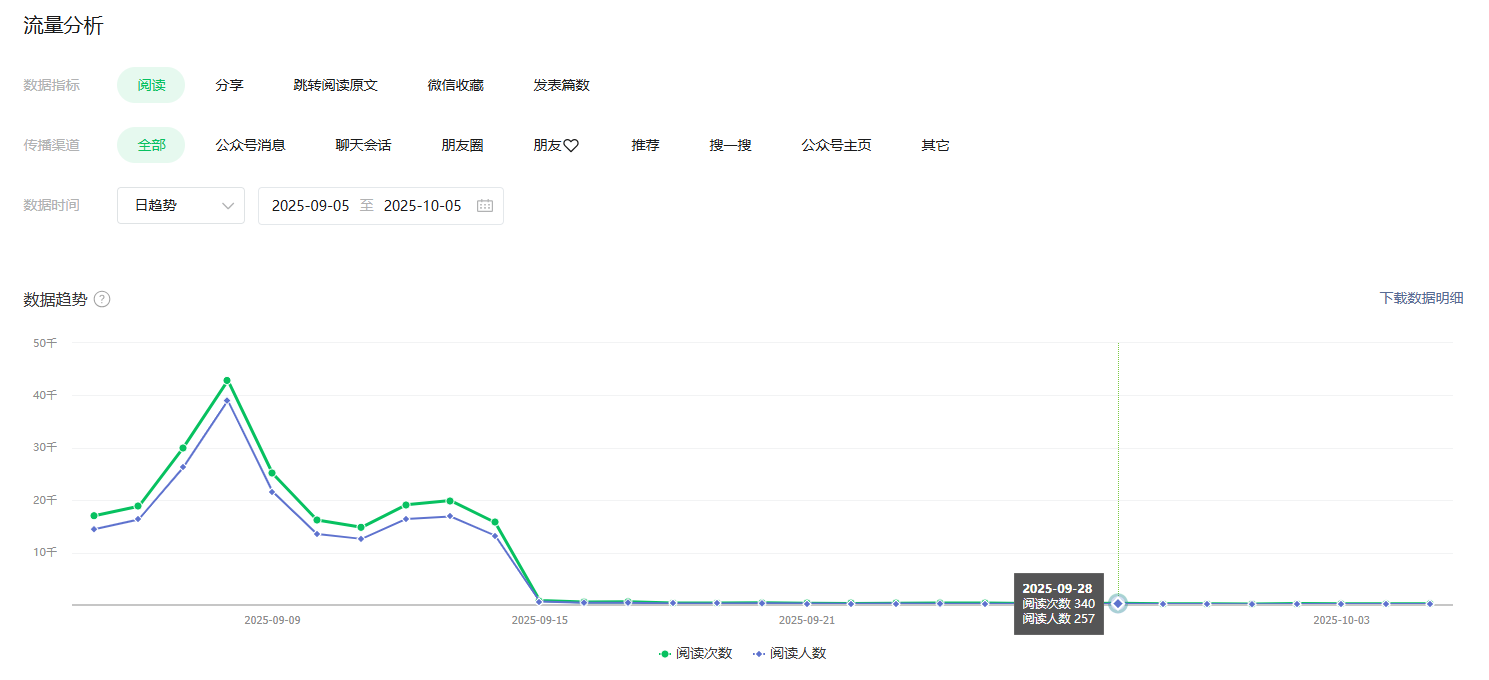Click the green peak point near 43千

point(227,380)
